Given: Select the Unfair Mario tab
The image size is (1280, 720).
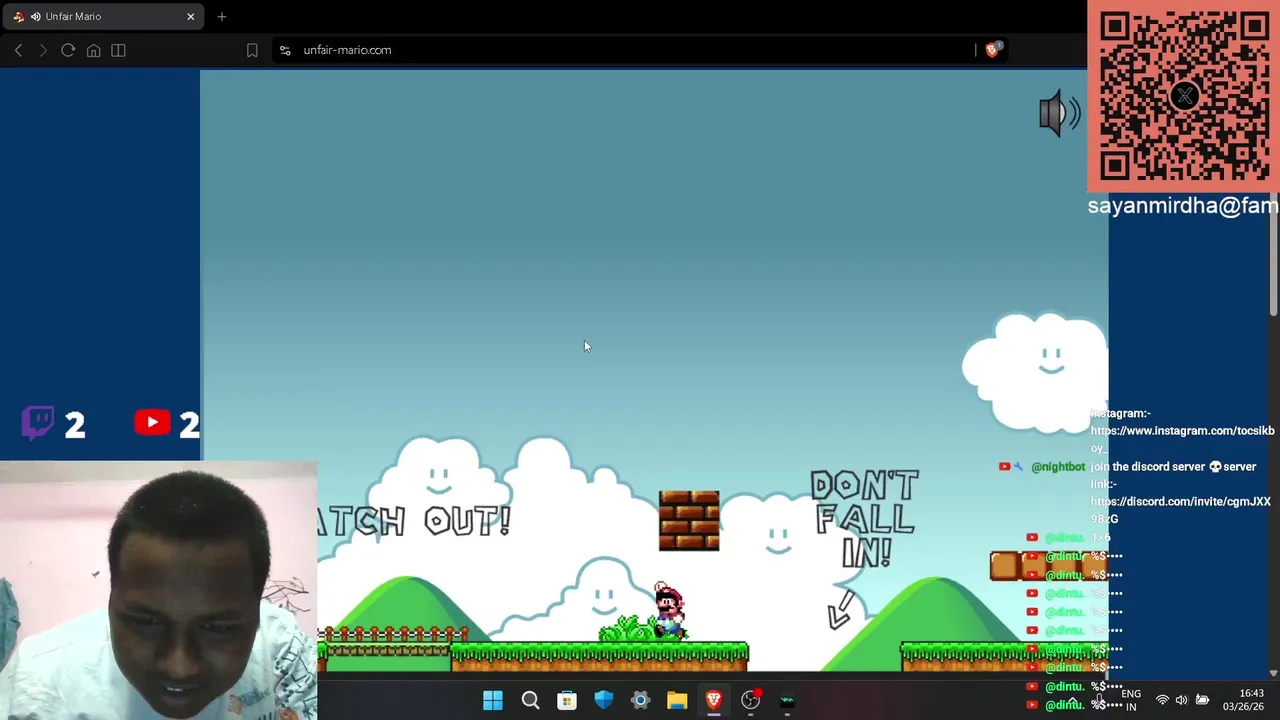Looking at the screenshot, I should [102, 17].
